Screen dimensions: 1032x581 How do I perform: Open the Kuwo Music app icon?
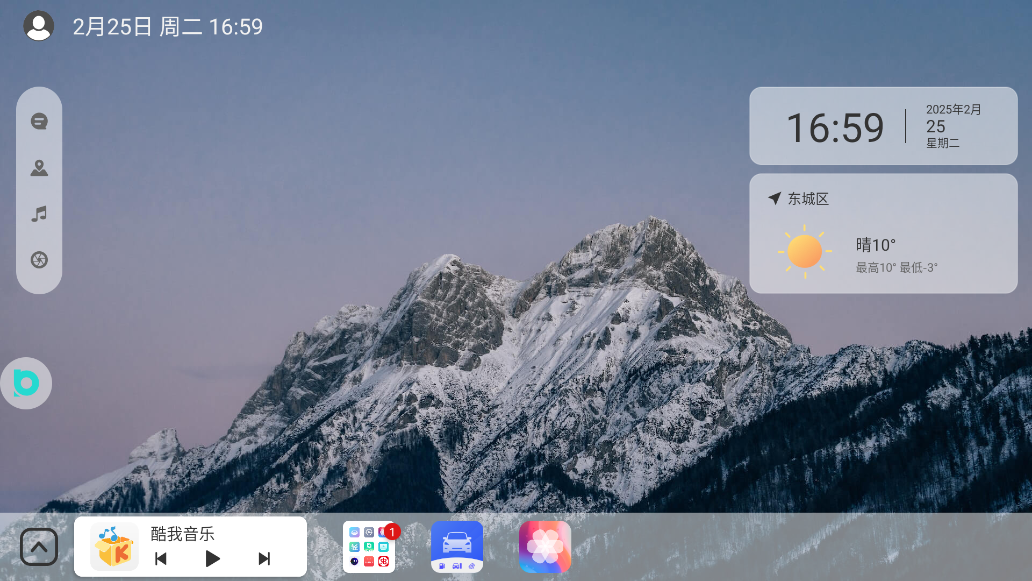114,547
